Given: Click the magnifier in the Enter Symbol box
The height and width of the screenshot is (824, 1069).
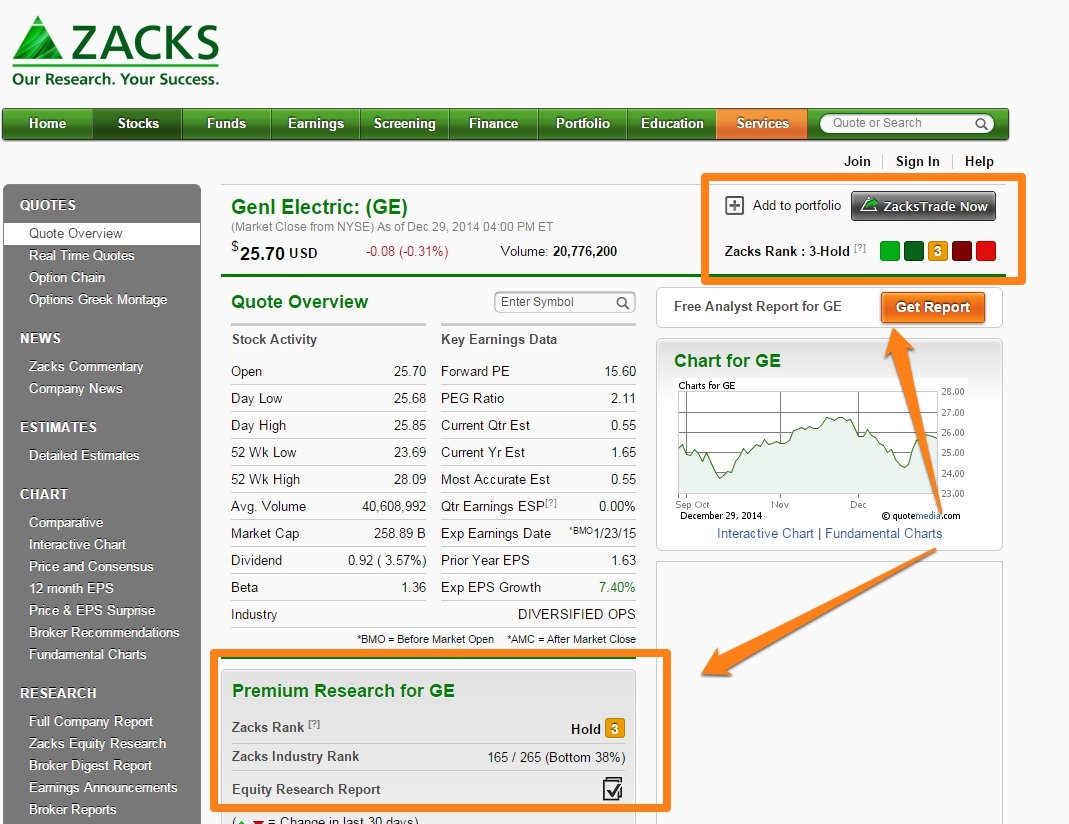Looking at the screenshot, I should [622, 301].
